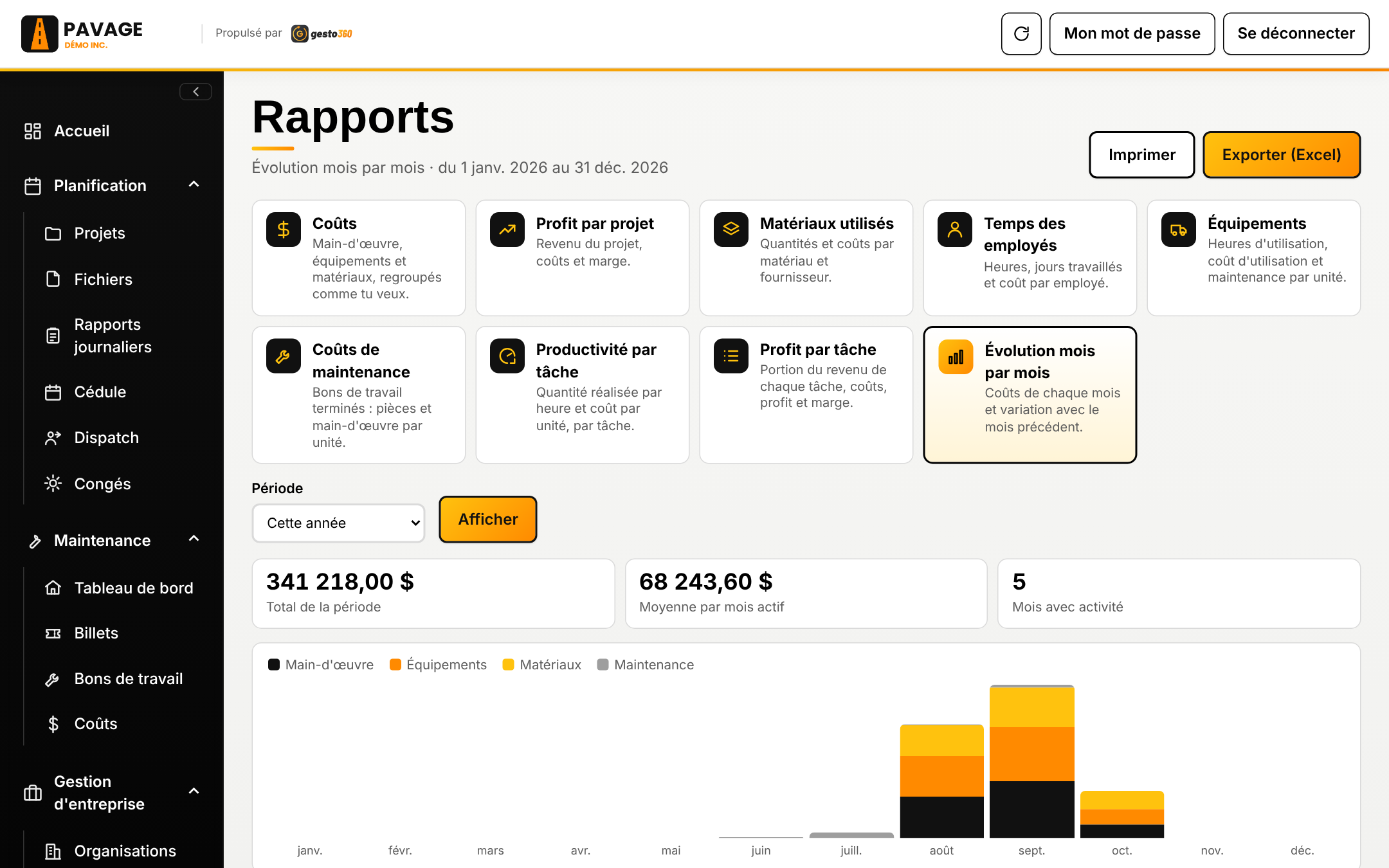Click the Cédule calendar icon
The width and height of the screenshot is (1389, 868).
point(53,392)
